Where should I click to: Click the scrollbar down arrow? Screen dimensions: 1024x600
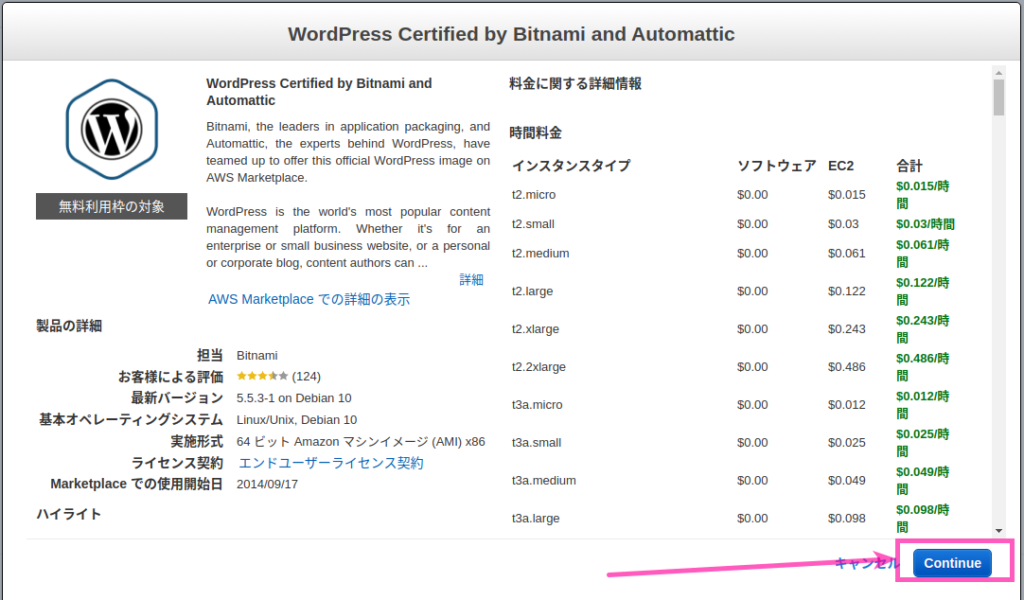(999, 531)
